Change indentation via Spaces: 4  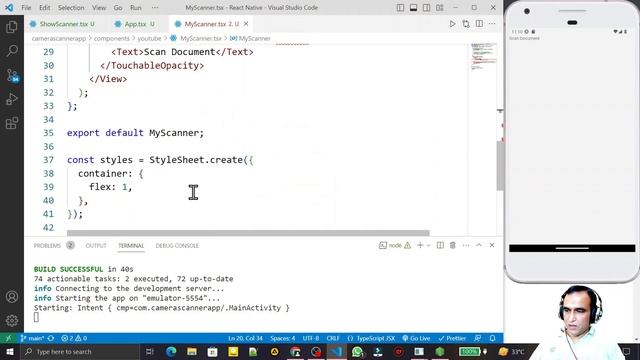282,338
